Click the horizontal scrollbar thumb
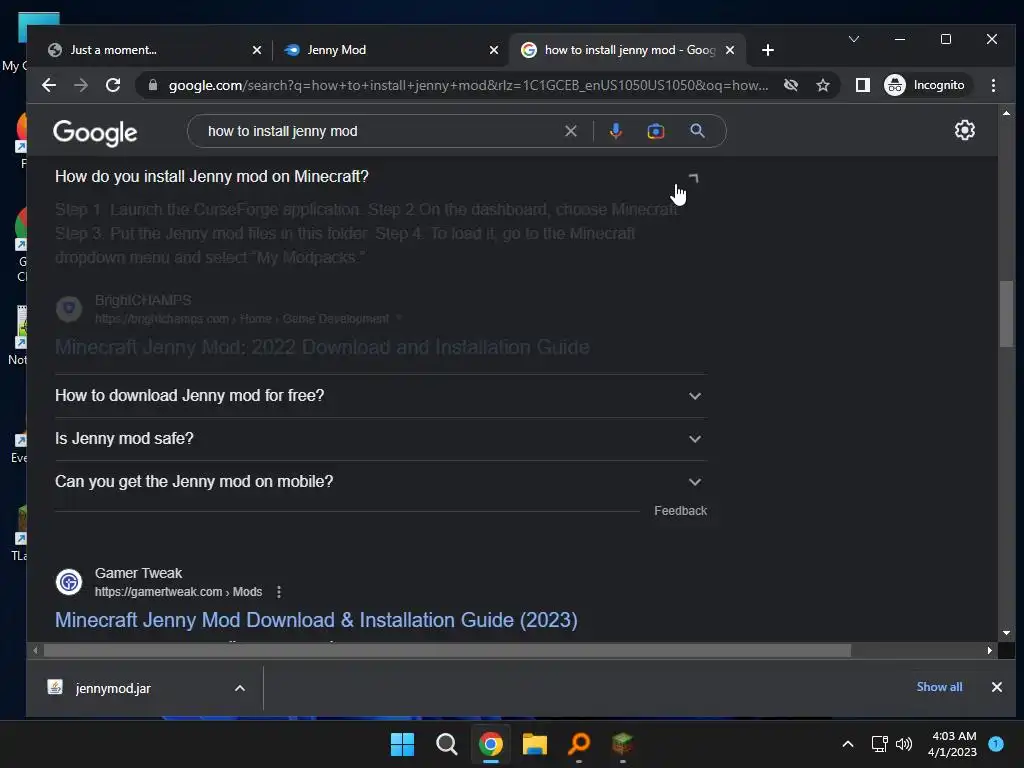Screen dimensions: 1024x768 click(x=447, y=650)
